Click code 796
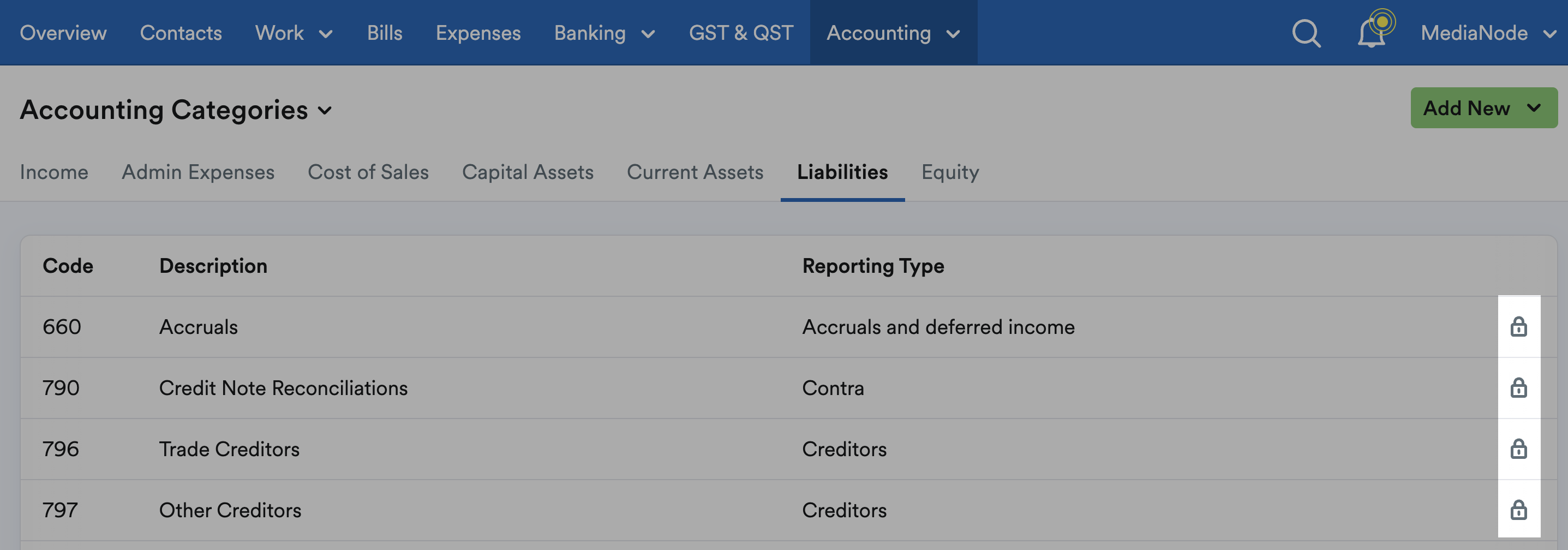The width and height of the screenshot is (1568, 550). tap(61, 449)
